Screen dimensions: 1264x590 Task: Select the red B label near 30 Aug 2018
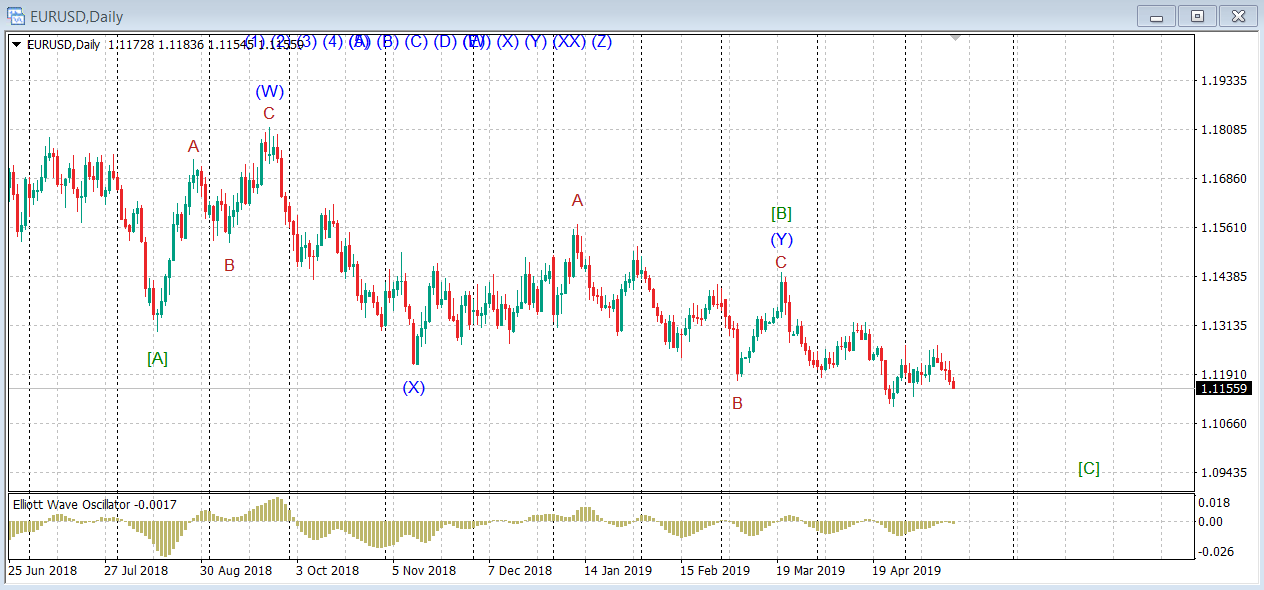pos(229,265)
